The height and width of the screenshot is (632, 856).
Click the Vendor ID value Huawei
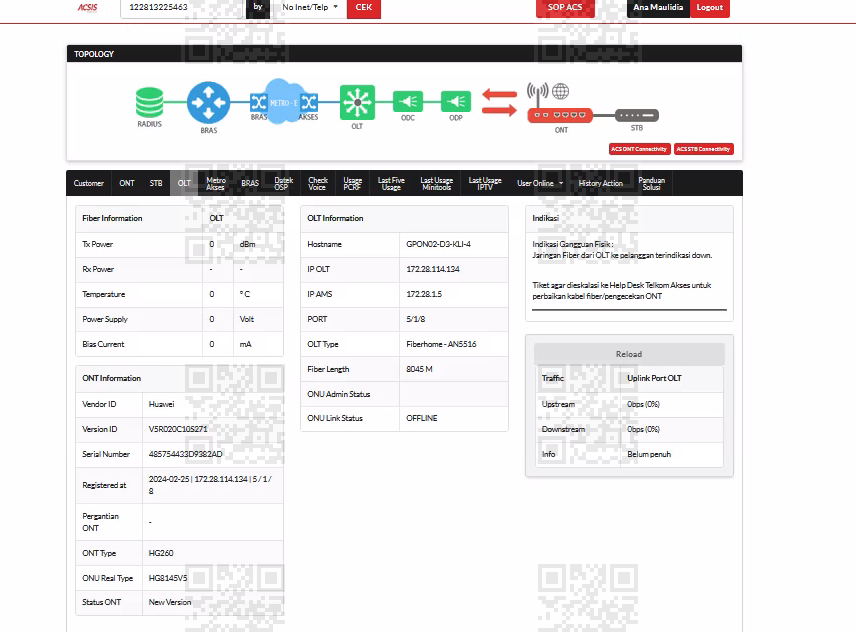162,404
